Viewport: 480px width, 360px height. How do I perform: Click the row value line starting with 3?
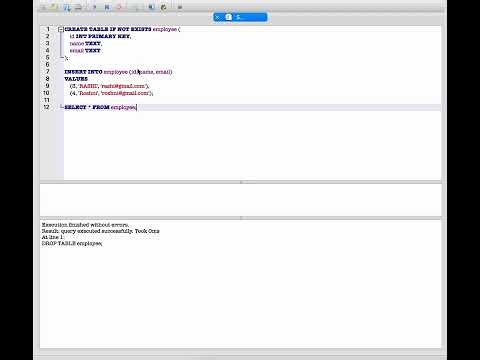(110, 86)
